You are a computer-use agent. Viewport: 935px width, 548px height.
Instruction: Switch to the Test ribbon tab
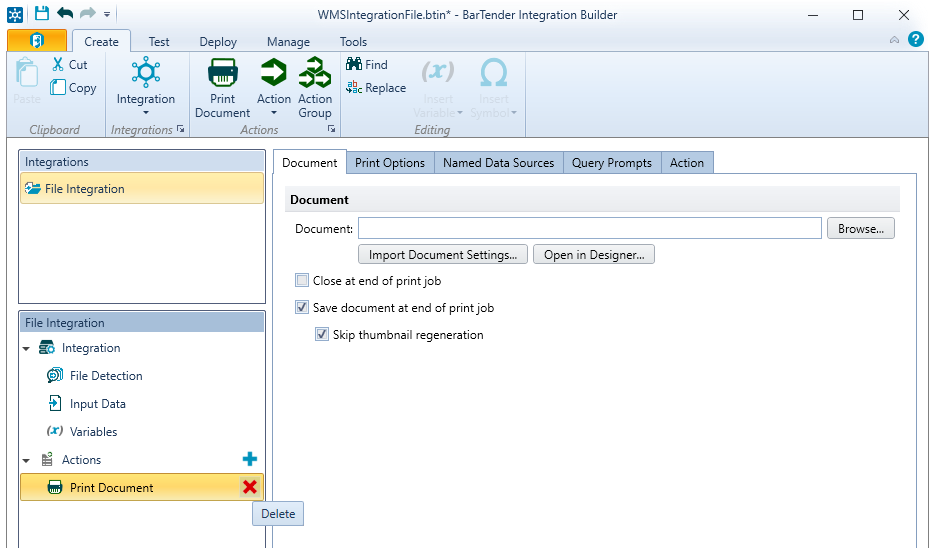tap(159, 42)
